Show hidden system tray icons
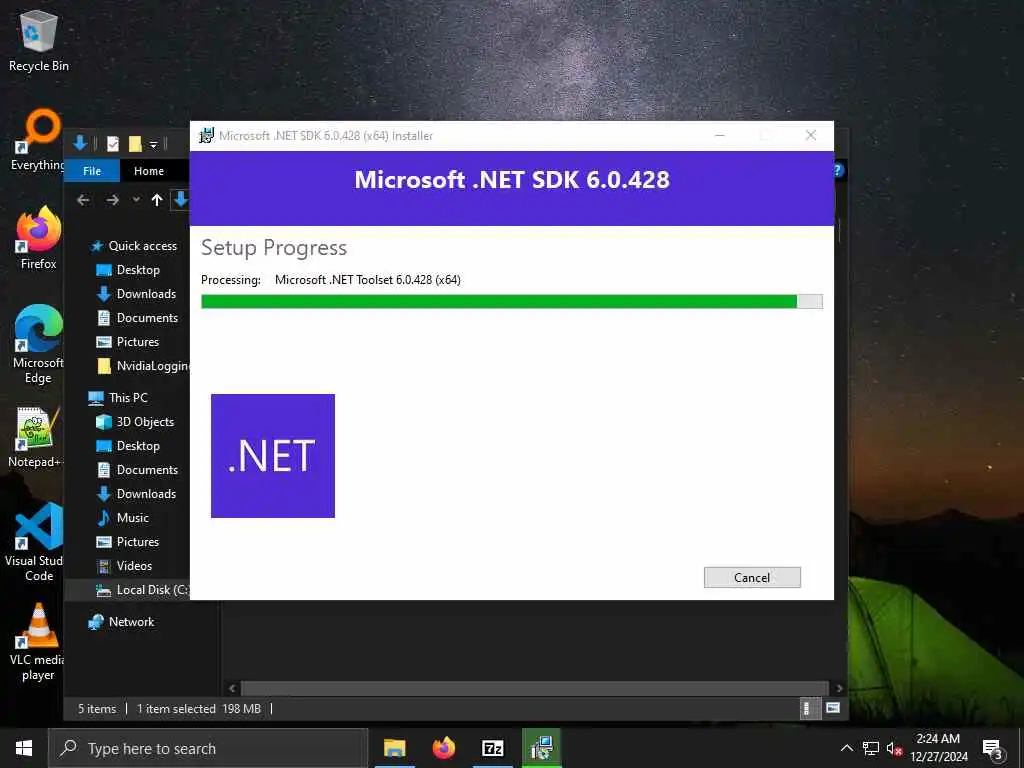 point(846,748)
